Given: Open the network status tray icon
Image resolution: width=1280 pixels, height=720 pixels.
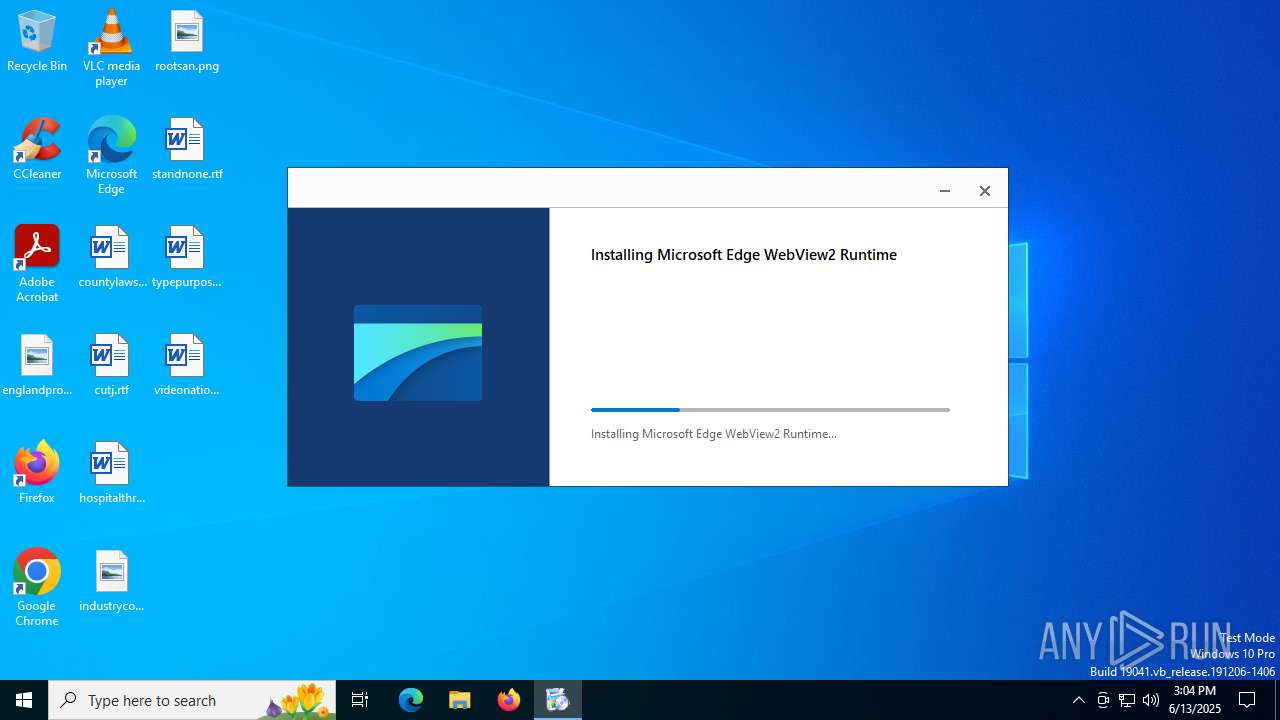Looking at the screenshot, I should 1127,700.
